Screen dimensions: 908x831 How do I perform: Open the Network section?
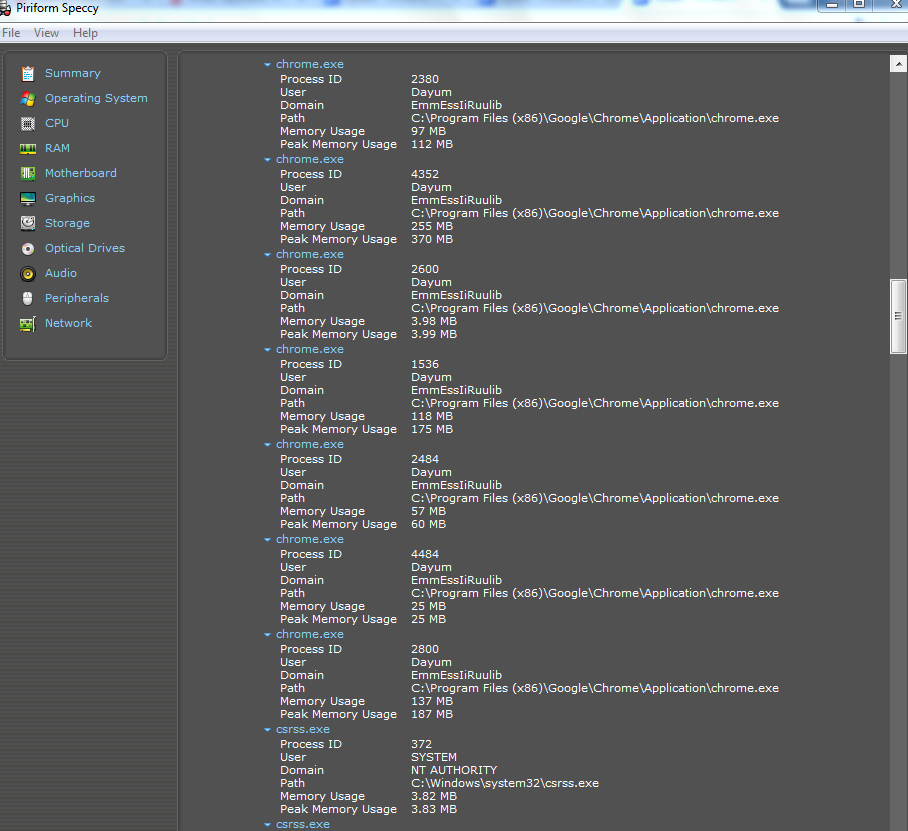(x=68, y=323)
